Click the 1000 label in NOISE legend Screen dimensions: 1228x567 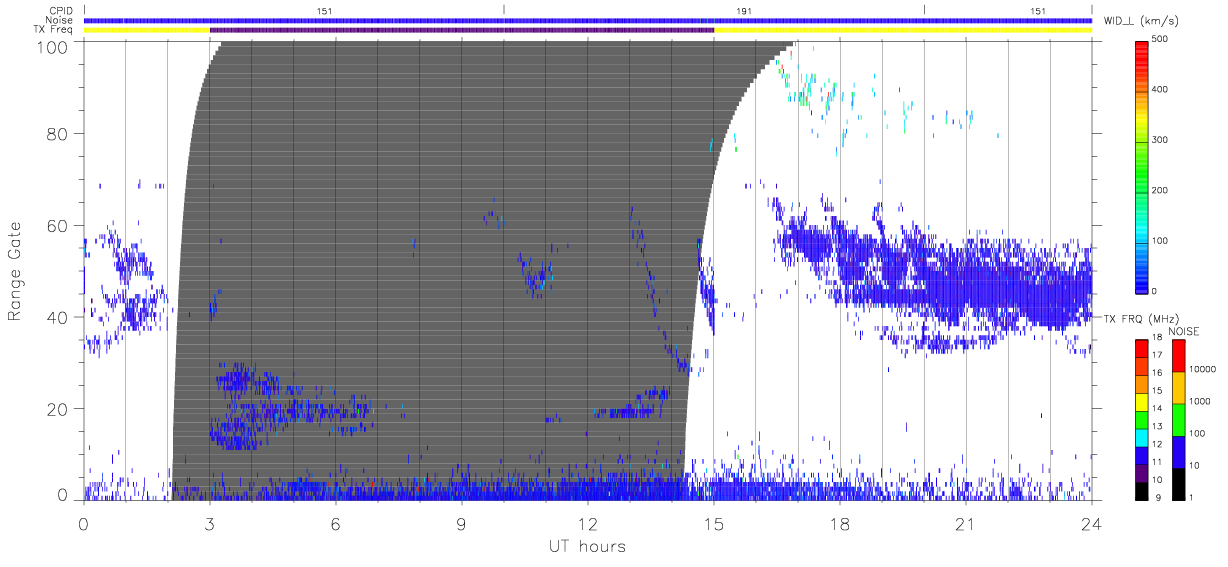click(1200, 401)
